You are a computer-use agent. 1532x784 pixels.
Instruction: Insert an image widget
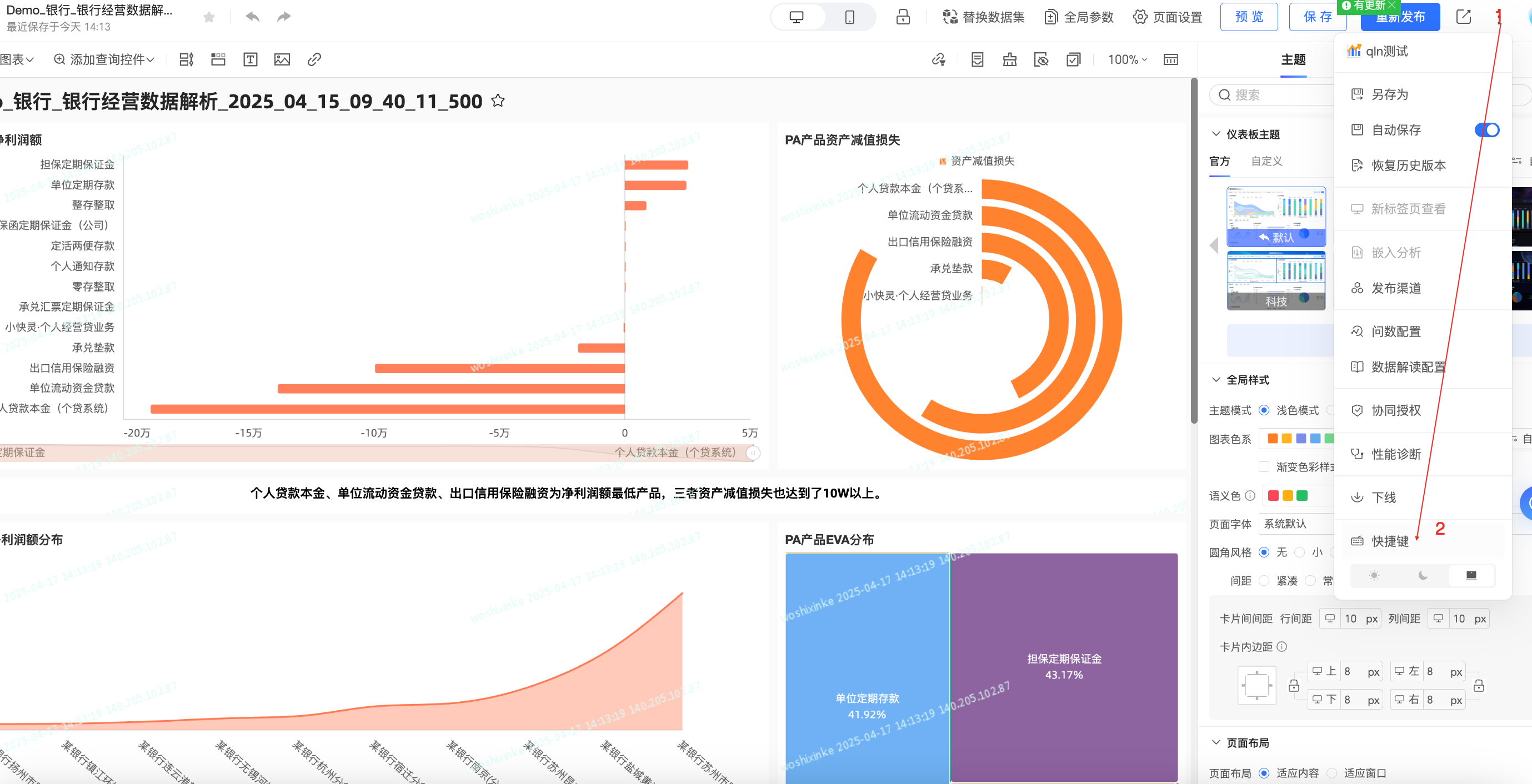[282, 59]
